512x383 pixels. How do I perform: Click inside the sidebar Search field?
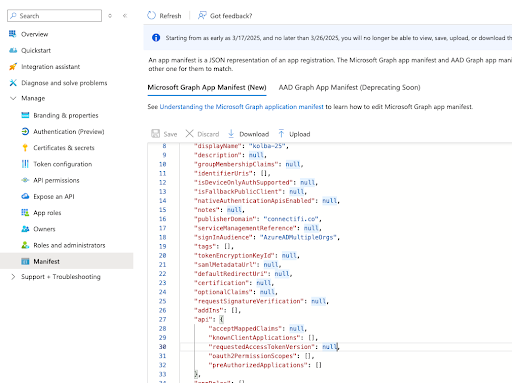point(54,15)
